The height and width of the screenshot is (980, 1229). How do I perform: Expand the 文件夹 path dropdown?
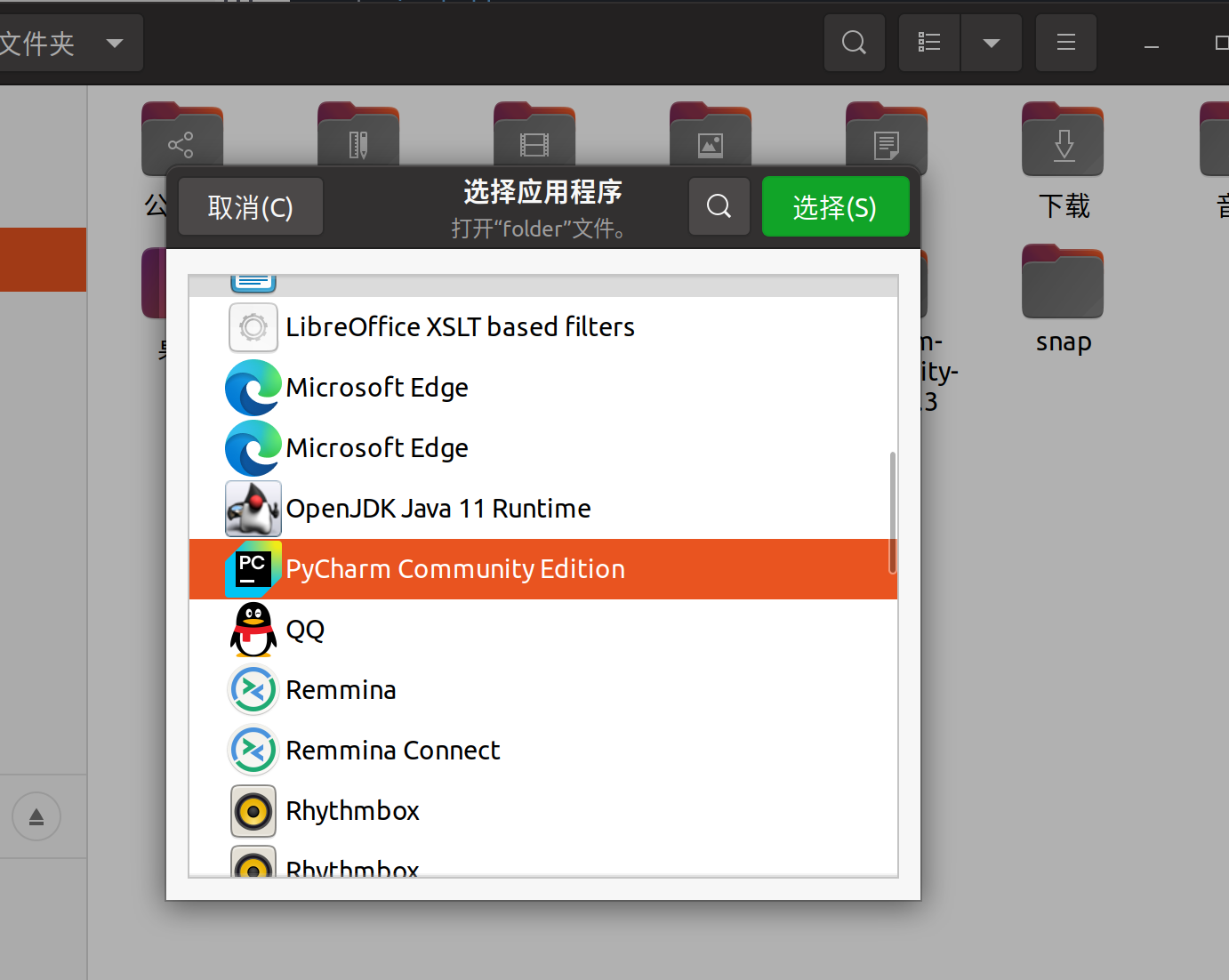115,43
